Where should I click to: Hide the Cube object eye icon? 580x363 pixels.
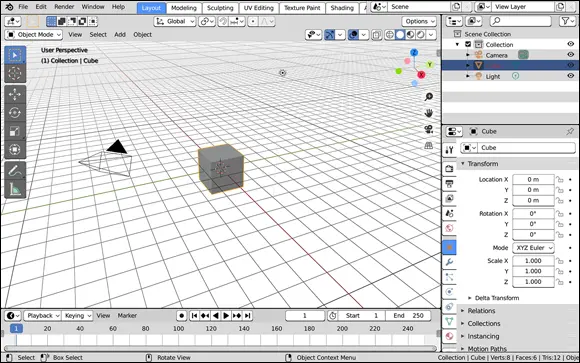coord(571,65)
